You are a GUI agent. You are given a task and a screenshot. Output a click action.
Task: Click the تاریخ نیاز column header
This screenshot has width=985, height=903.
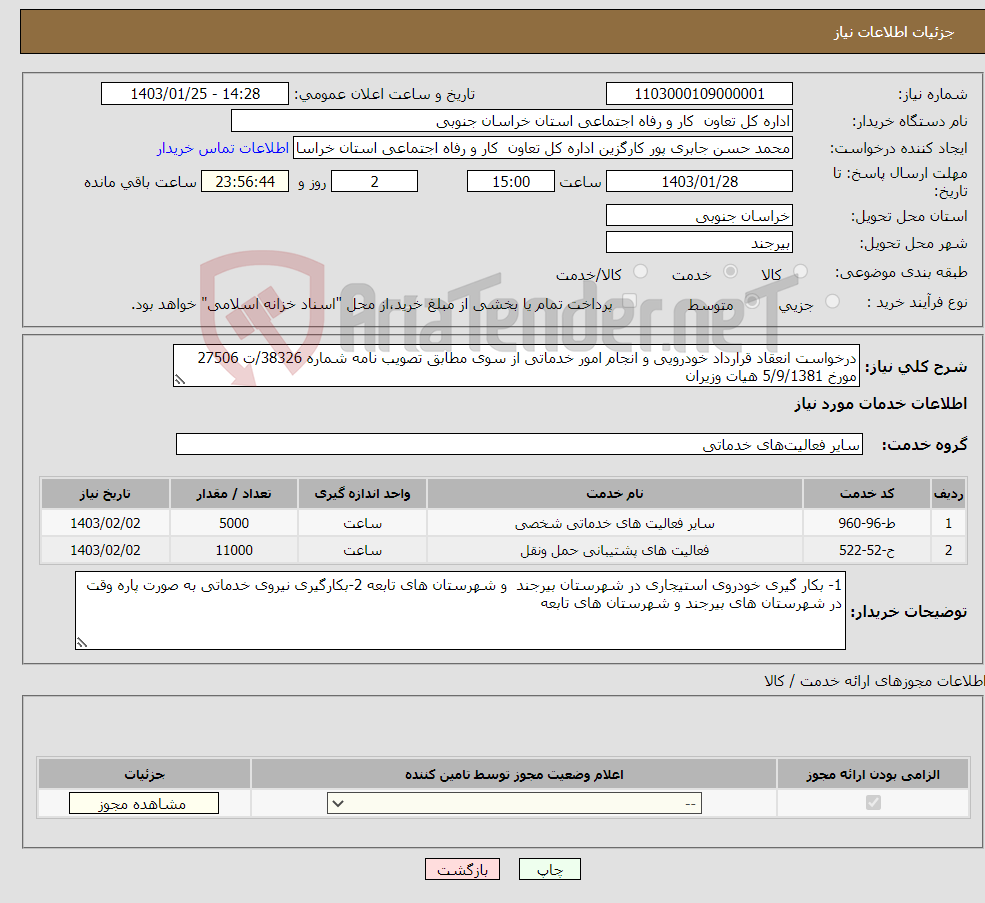(x=105, y=494)
